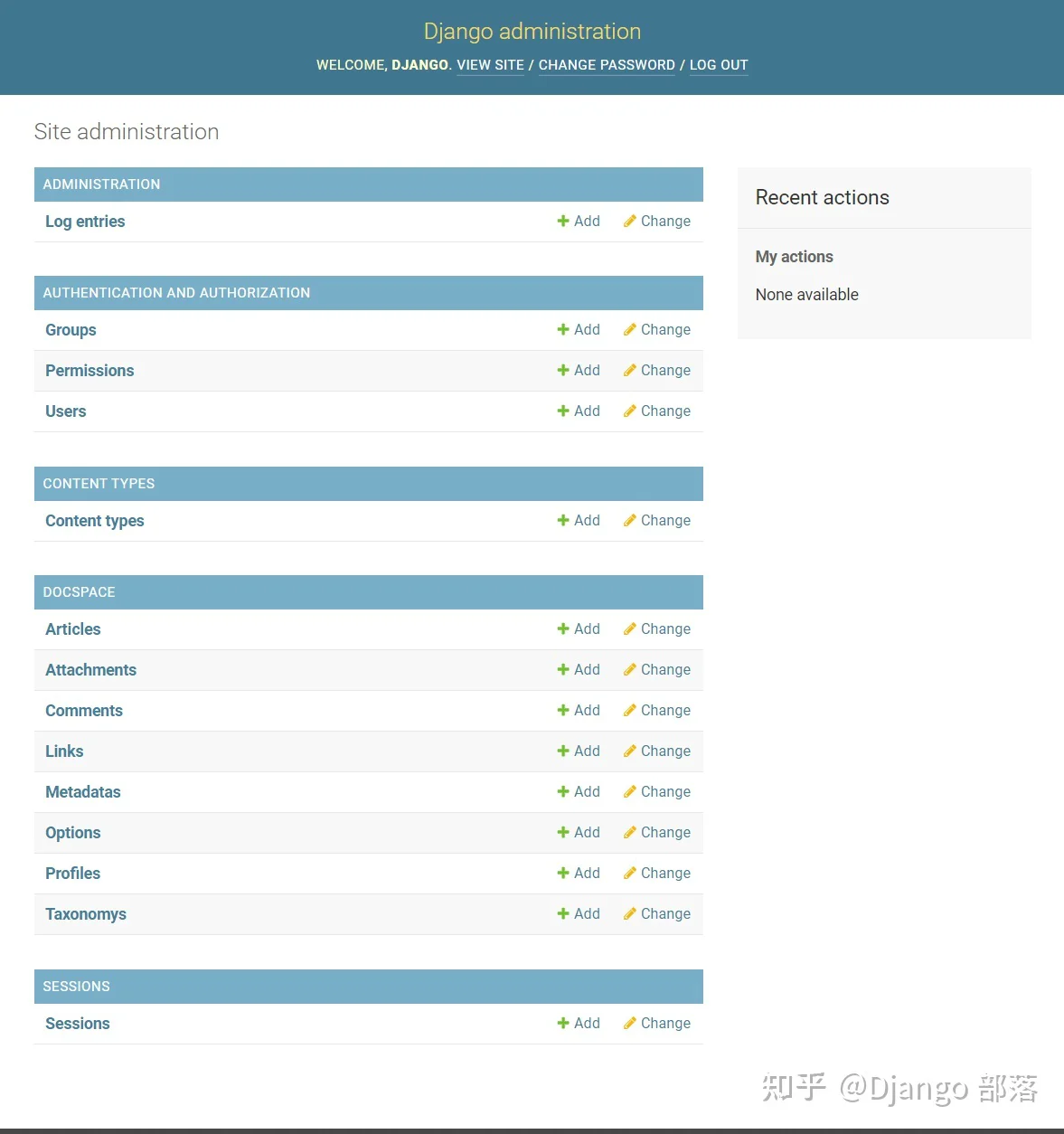1064x1134 pixels.
Task: Open the Attachments model list
Action: (x=91, y=670)
